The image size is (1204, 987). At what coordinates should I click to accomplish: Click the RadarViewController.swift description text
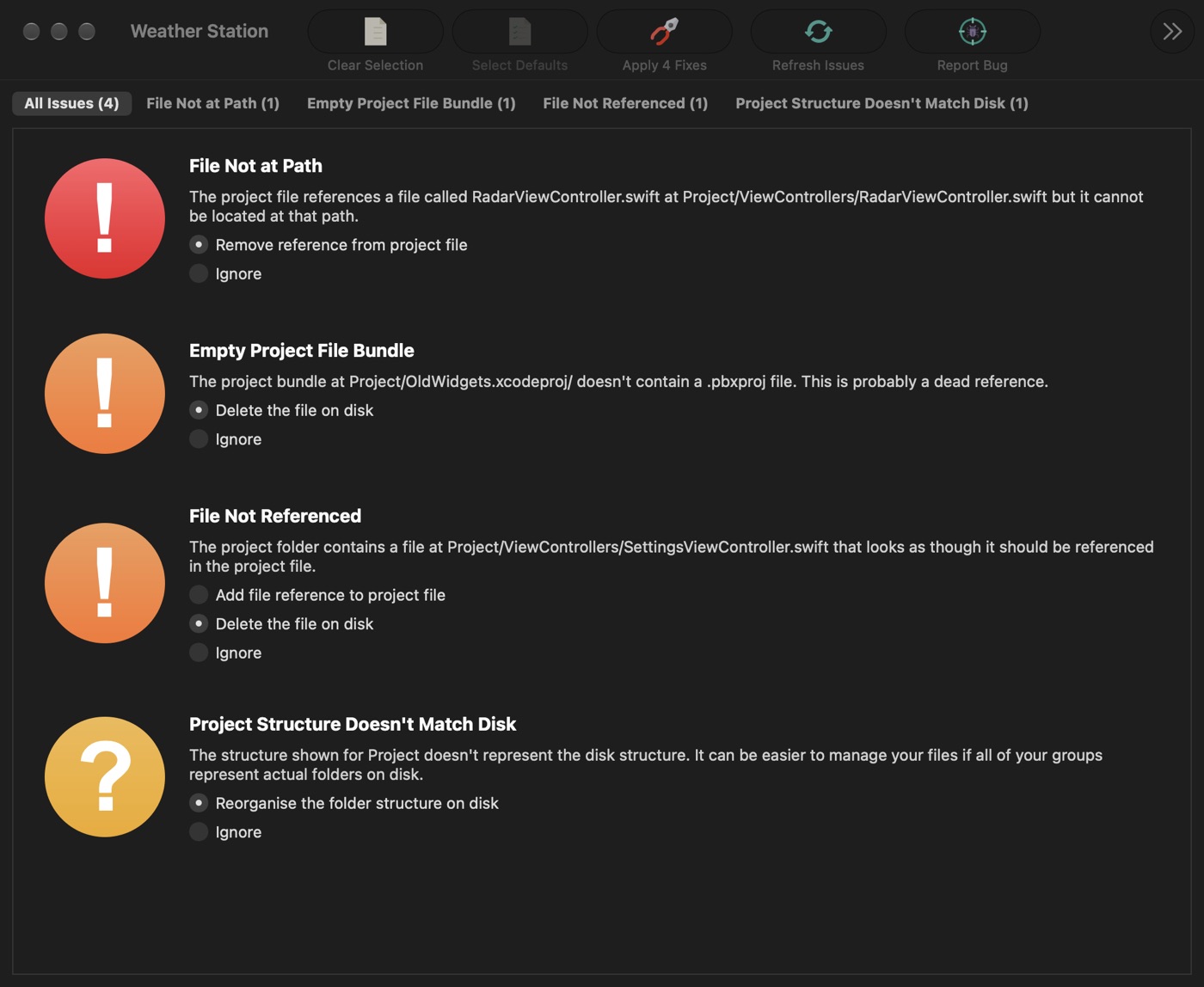666,206
